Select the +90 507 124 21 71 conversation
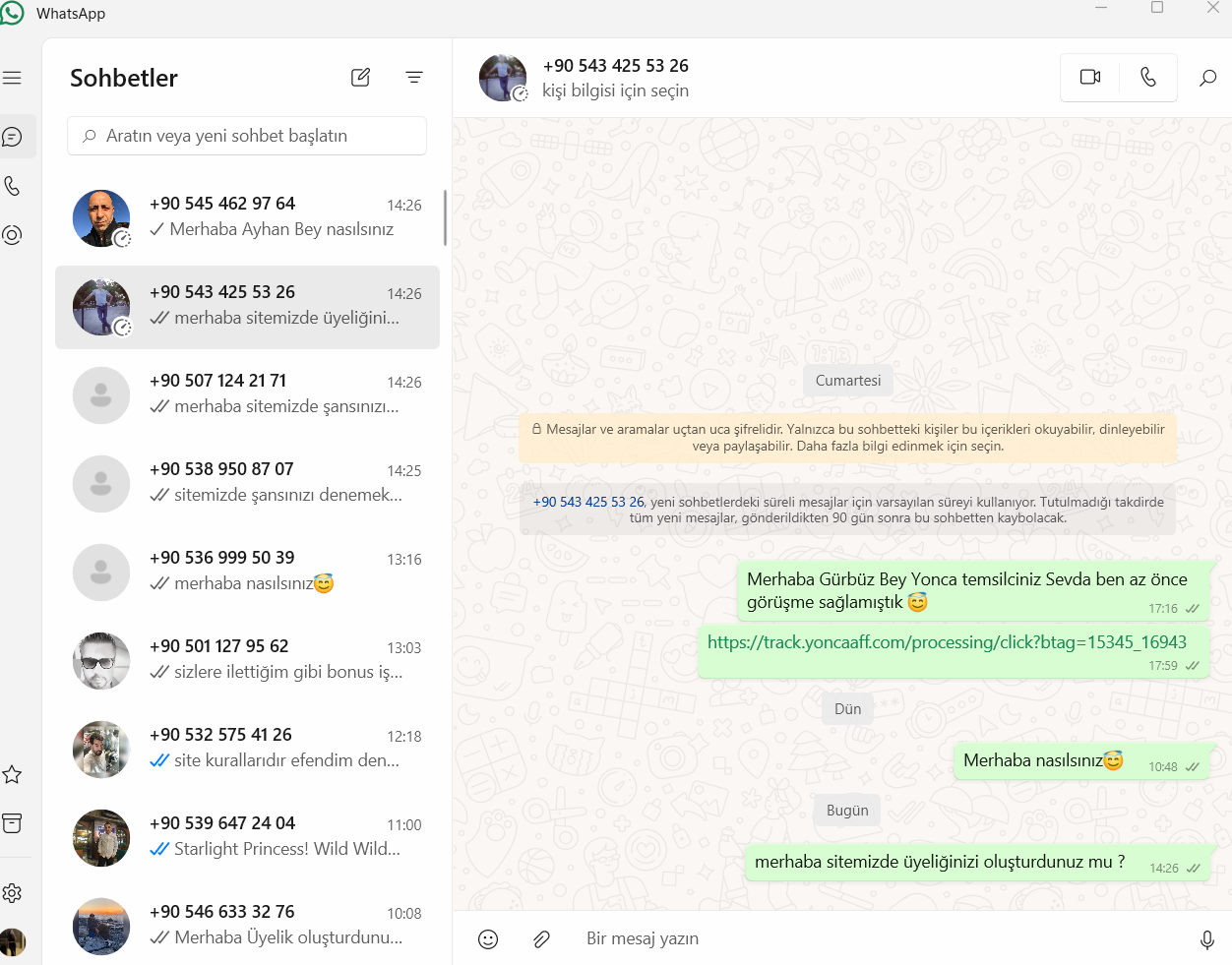 tap(247, 395)
